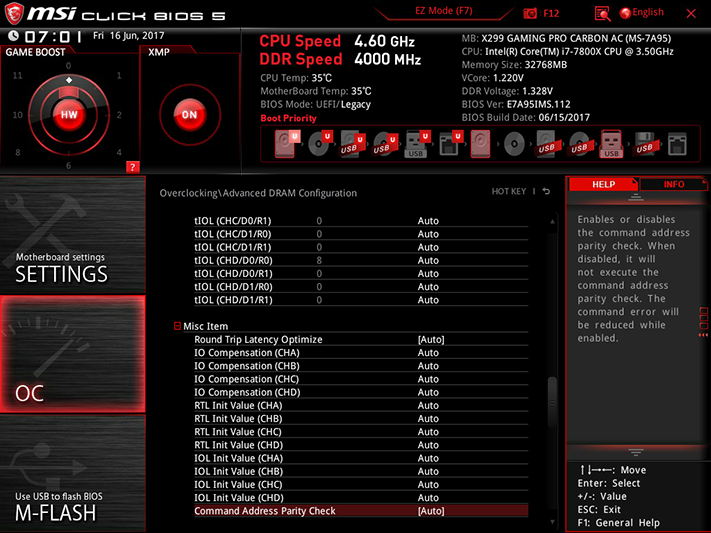
Task: Switch to the HELP tab
Action: pyautogui.click(x=603, y=184)
